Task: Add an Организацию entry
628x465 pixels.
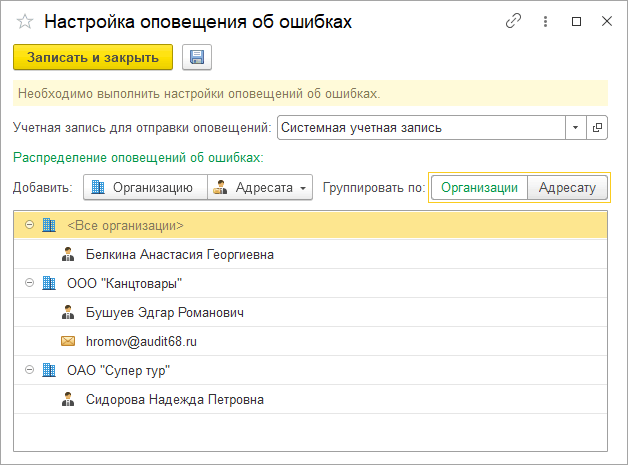Action: (x=144, y=187)
